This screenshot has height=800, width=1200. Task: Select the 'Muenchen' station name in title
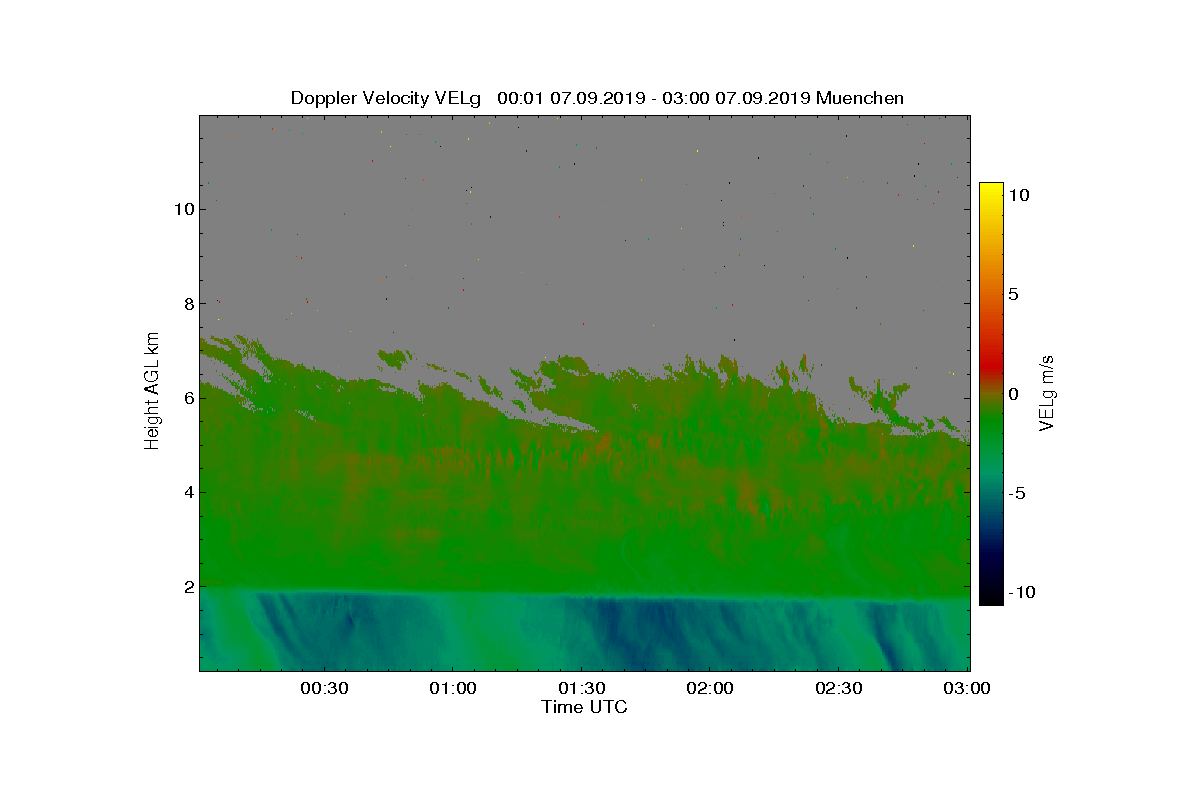[860, 98]
